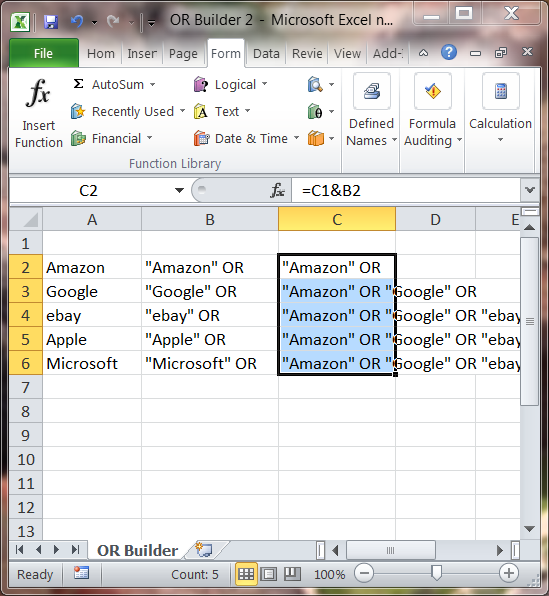Viewport: 549px width, 596px height.
Task: Redo the last action
Action: tap(113, 21)
